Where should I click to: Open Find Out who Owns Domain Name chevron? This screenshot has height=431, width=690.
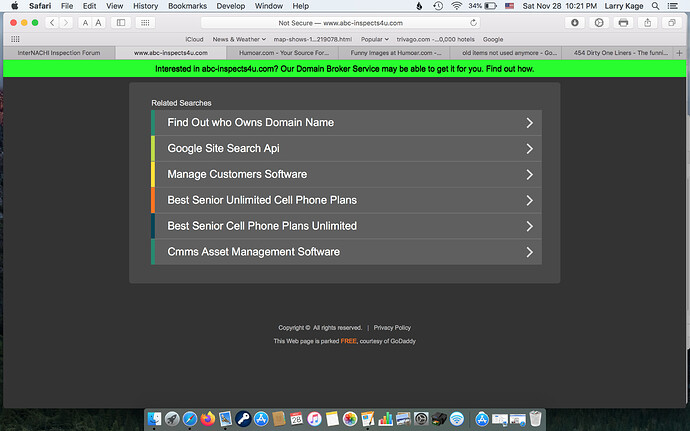(529, 123)
